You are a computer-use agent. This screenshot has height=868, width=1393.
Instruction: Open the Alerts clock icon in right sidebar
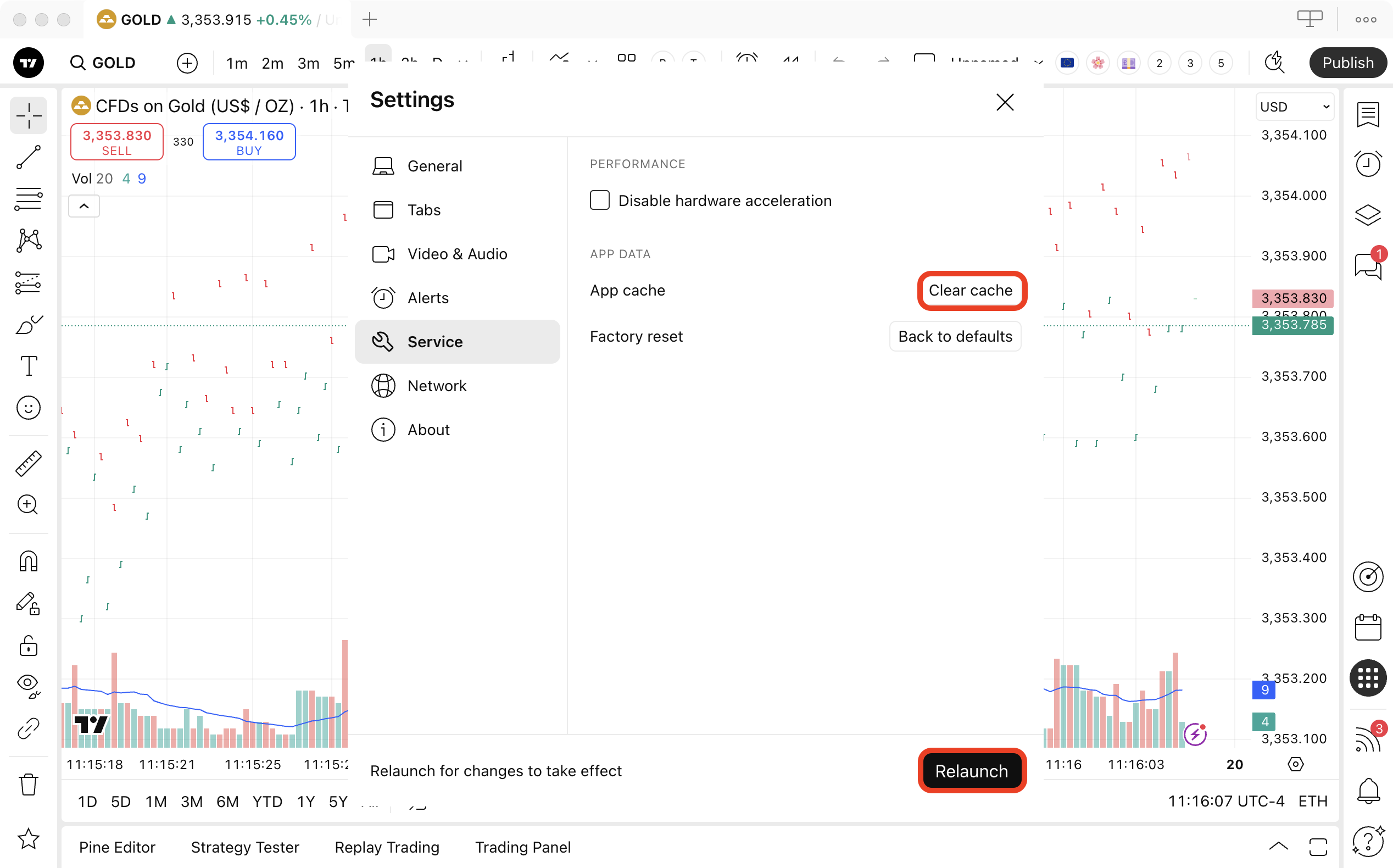pyautogui.click(x=1368, y=164)
